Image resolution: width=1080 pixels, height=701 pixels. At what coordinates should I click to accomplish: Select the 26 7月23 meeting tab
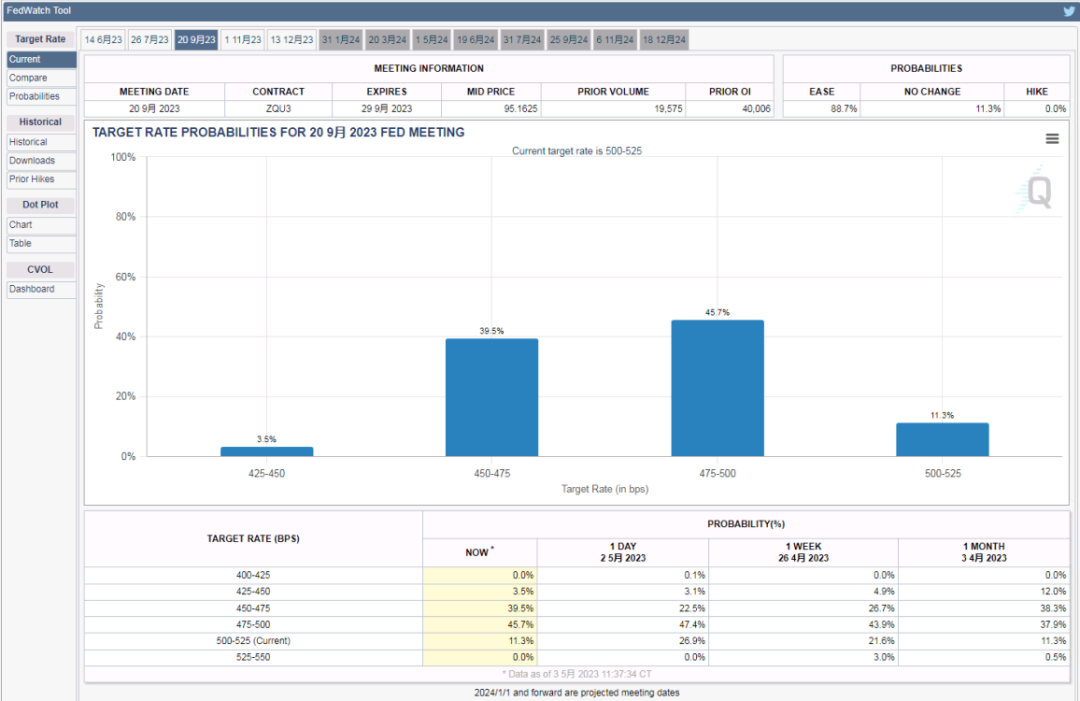(149, 40)
